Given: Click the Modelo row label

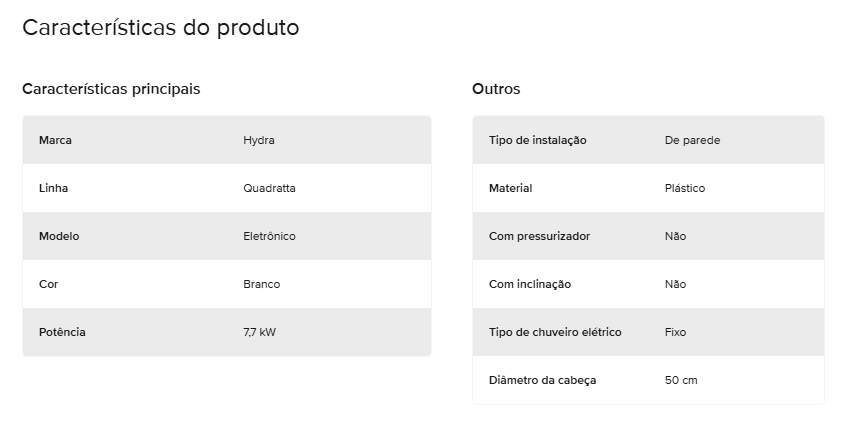Looking at the screenshot, I should (x=59, y=236).
